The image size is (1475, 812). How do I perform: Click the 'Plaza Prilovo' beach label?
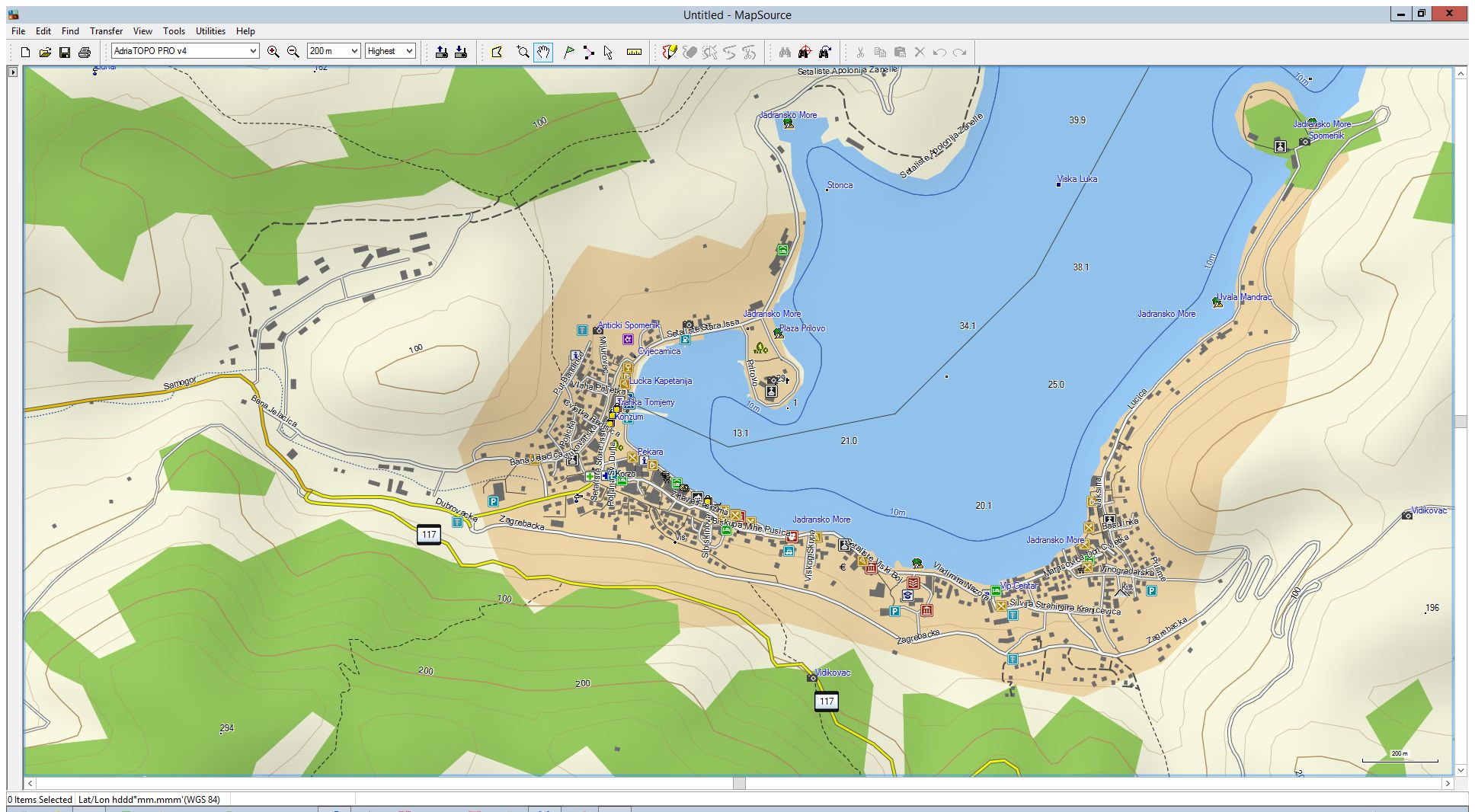pos(802,328)
